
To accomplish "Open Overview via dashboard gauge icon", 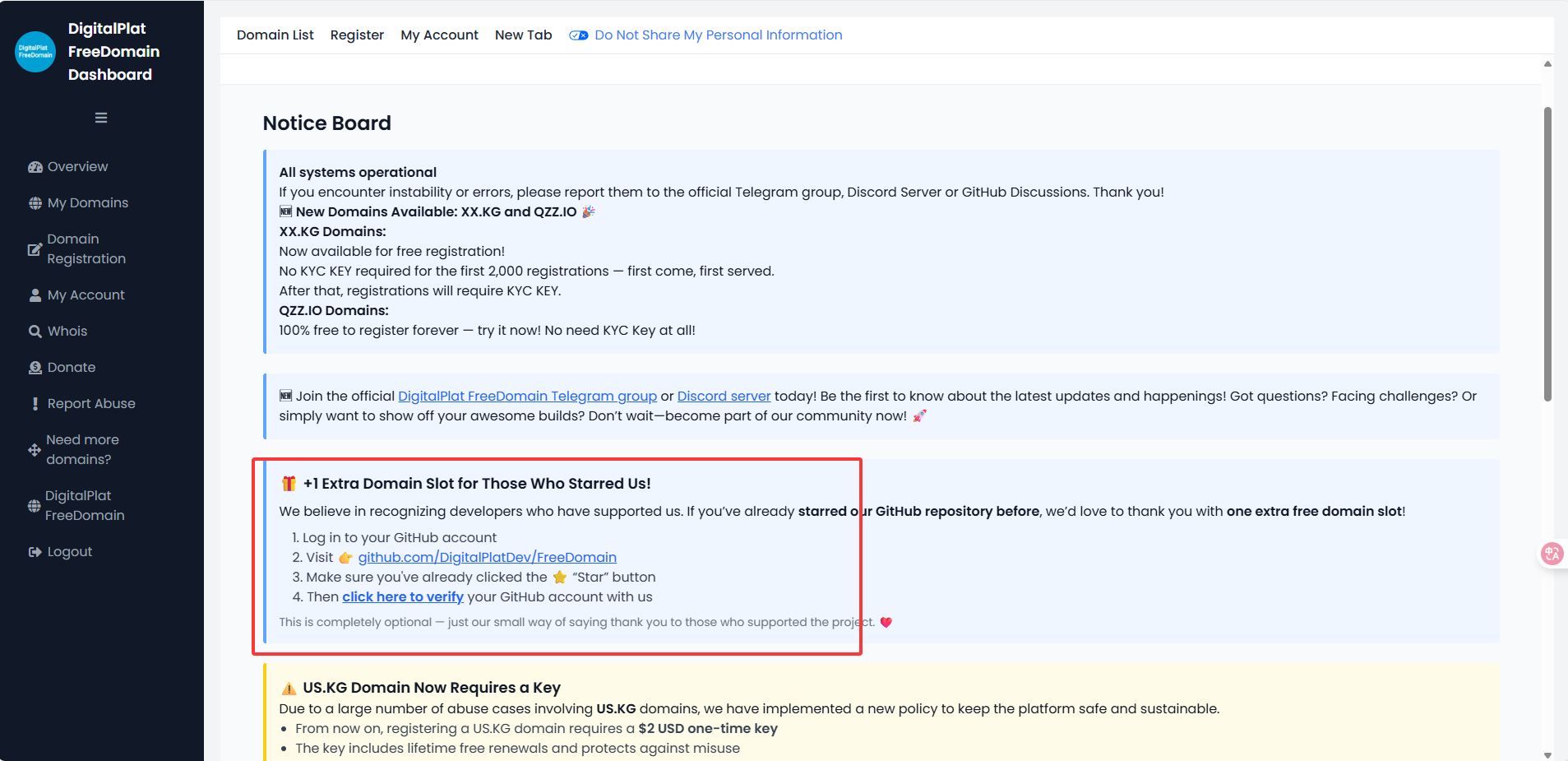I will pos(35,167).
